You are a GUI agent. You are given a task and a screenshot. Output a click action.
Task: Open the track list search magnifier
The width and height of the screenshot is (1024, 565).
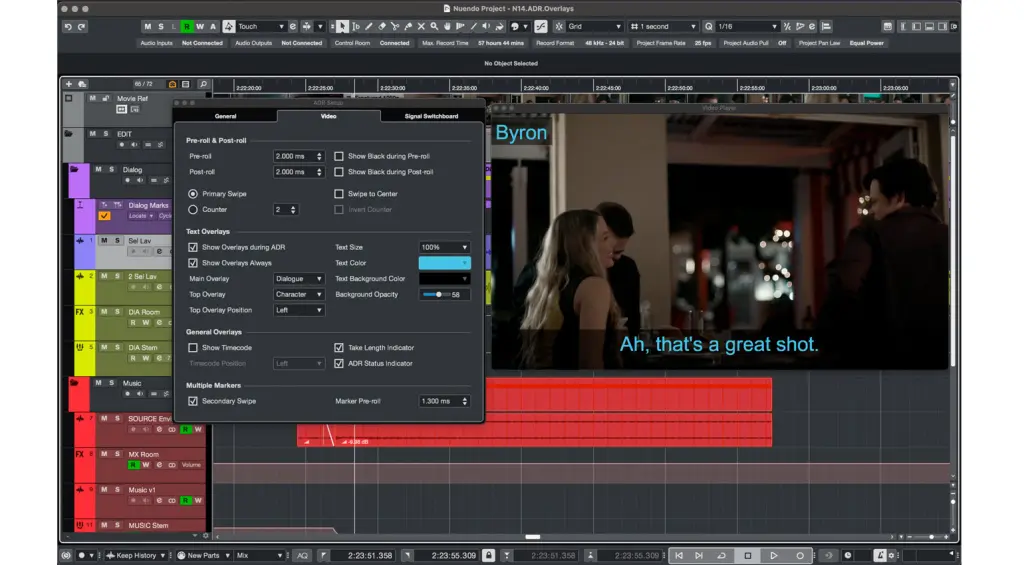(x=203, y=84)
